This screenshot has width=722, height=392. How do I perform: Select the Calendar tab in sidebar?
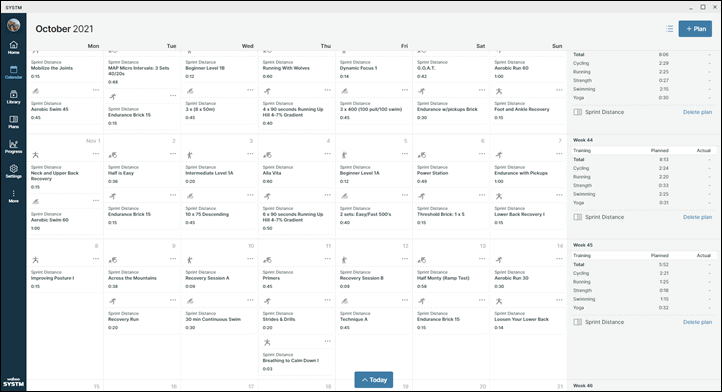(x=13, y=72)
